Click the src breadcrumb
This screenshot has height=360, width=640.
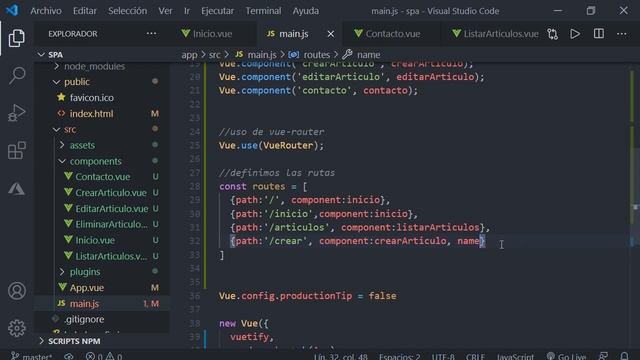point(214,55)
